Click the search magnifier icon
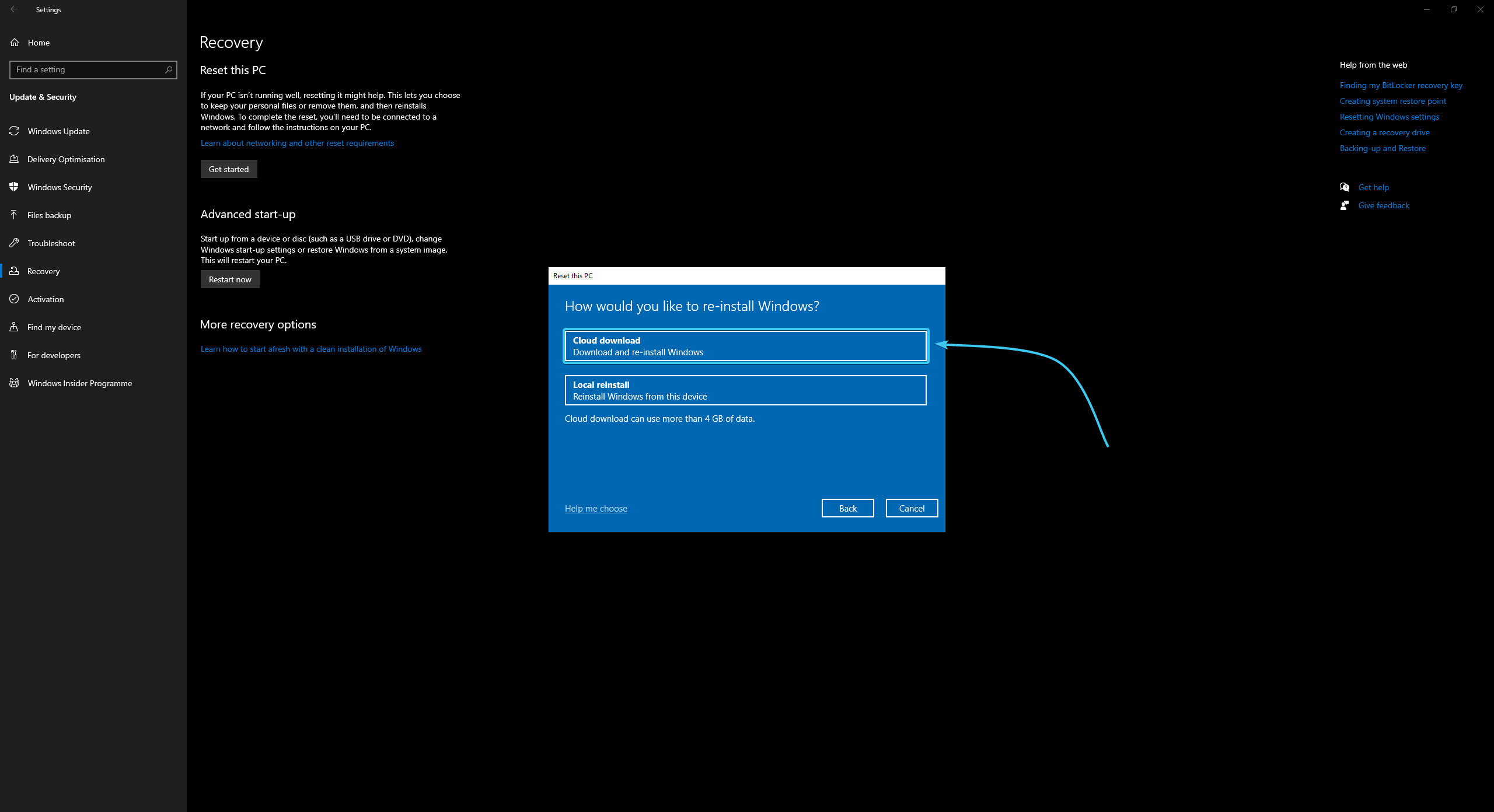Screen dimensions: 1494x812 tap(169, 69)
